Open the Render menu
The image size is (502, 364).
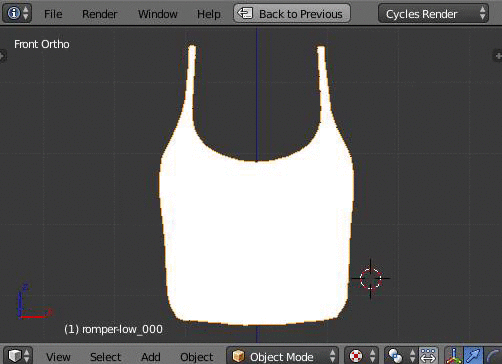pos(99,14)
